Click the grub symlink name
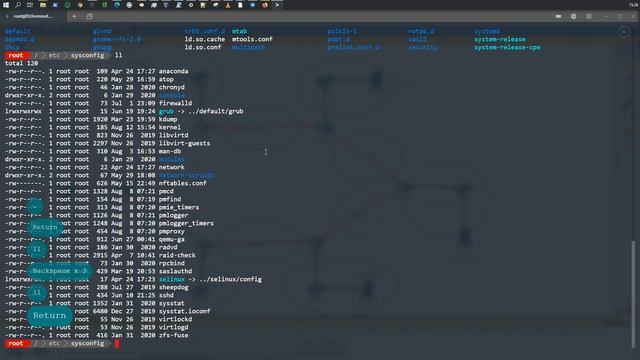The image size is (640, 360). click(166, 111)
